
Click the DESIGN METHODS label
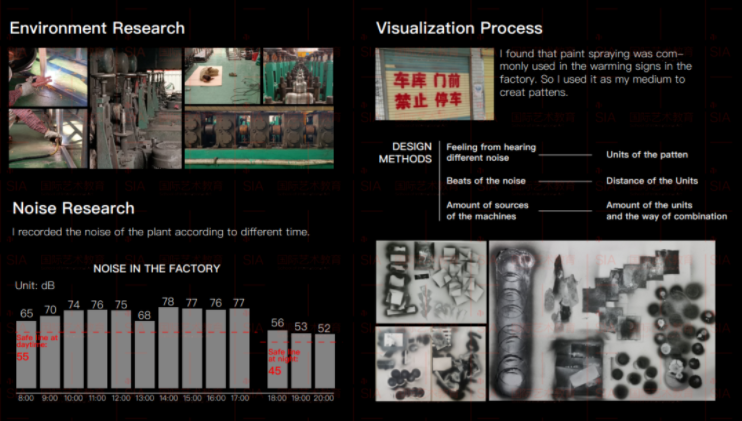pos(405,153)
